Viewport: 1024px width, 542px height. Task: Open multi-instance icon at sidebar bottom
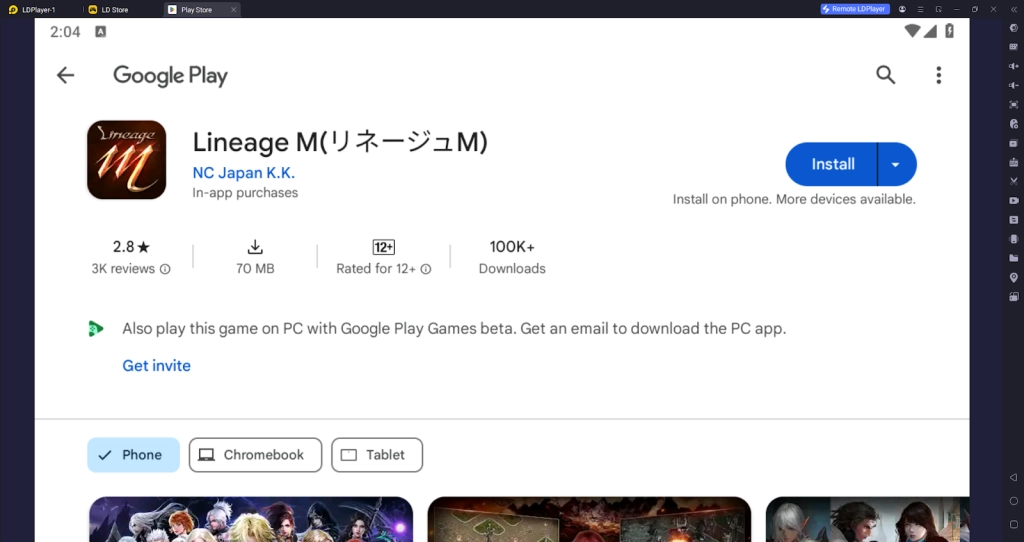1014,296
